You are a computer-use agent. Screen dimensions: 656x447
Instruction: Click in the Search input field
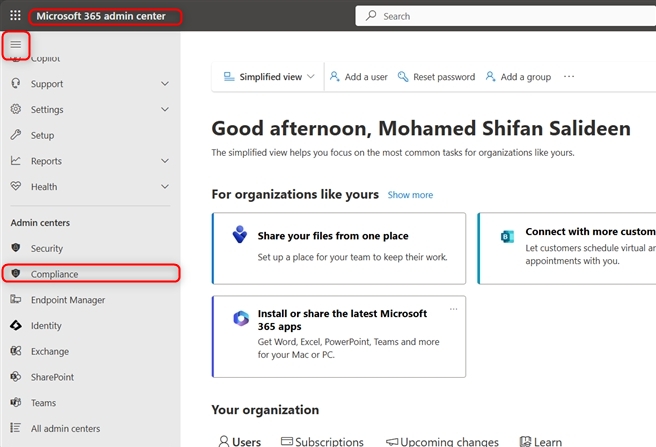(x=505, y=16)
